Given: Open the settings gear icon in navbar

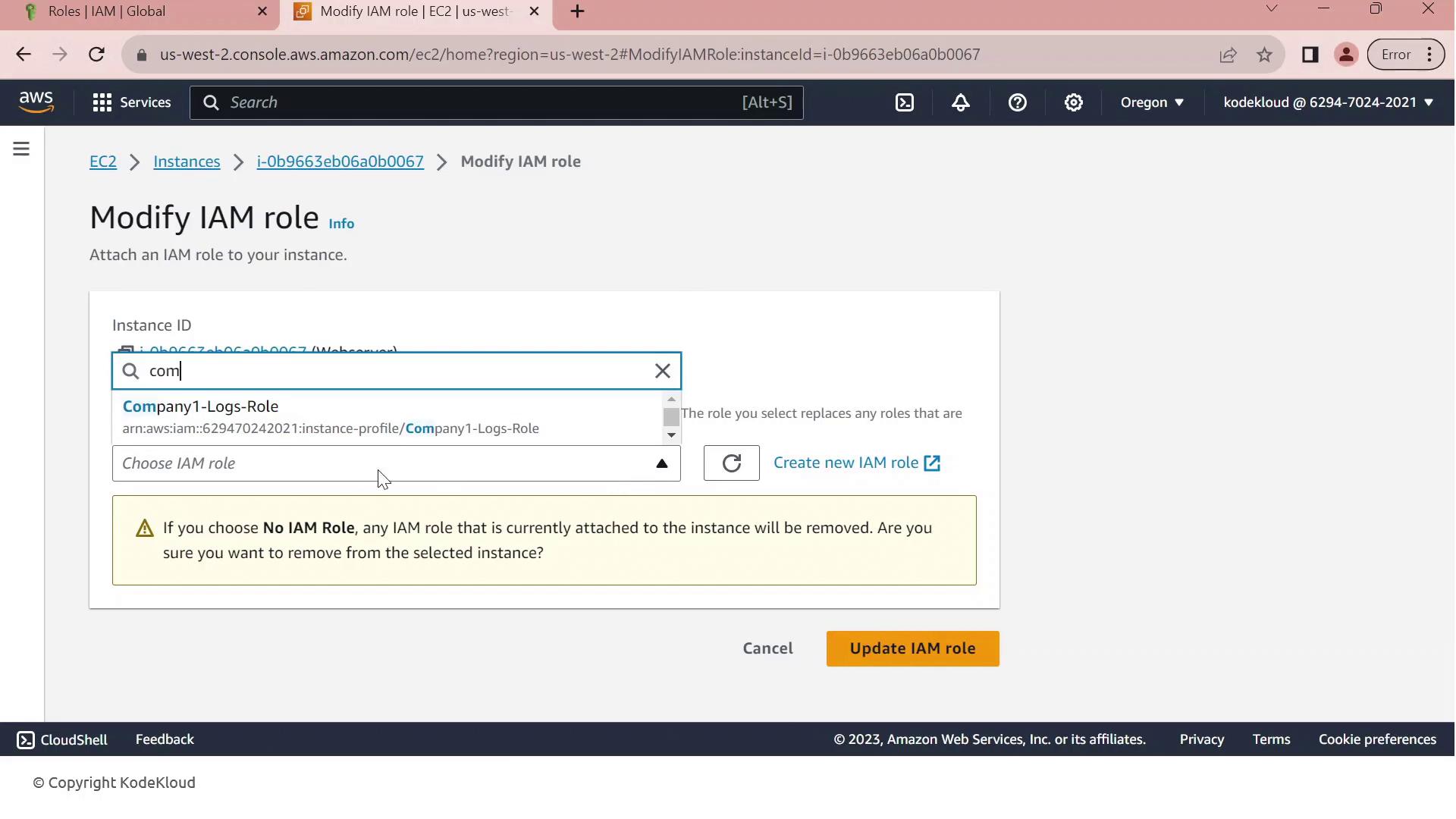Looking at the screenshot, I should pyautogui.click(x=1074, y=102).
